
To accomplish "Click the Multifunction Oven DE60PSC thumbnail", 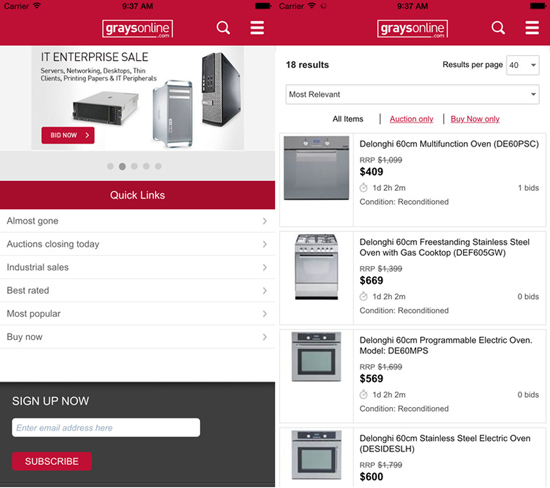I will 316,168.
